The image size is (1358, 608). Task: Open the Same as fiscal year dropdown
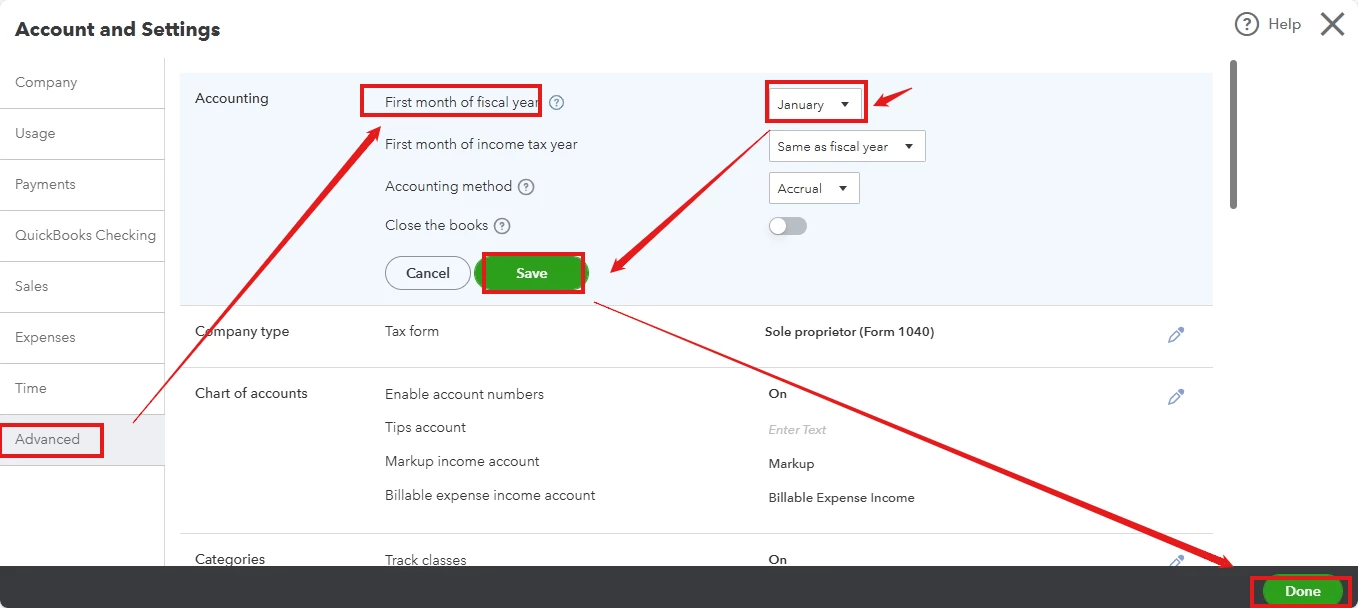[x=847, y=146]
